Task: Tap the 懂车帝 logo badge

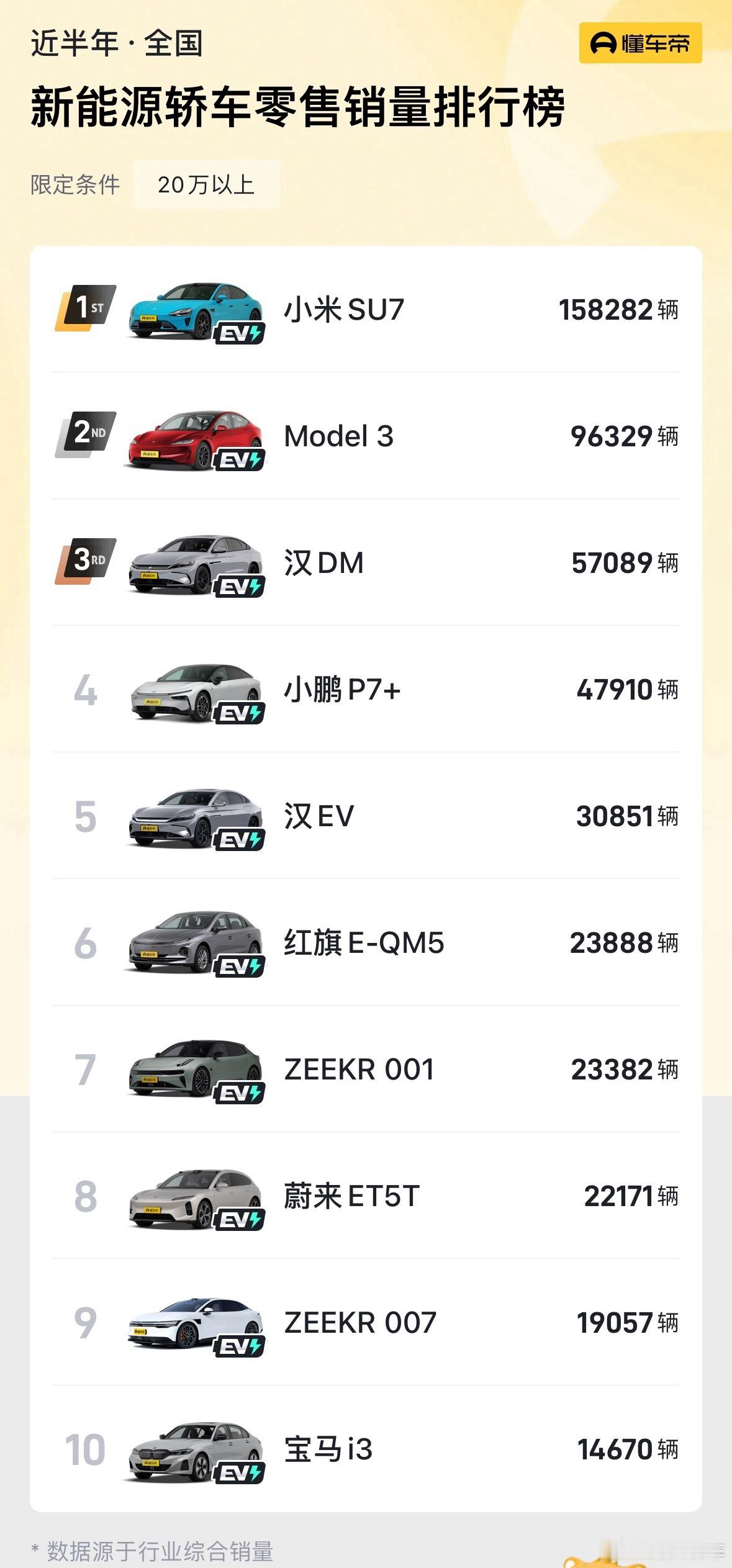Action: pyautogui.click(x=640, y=43)
